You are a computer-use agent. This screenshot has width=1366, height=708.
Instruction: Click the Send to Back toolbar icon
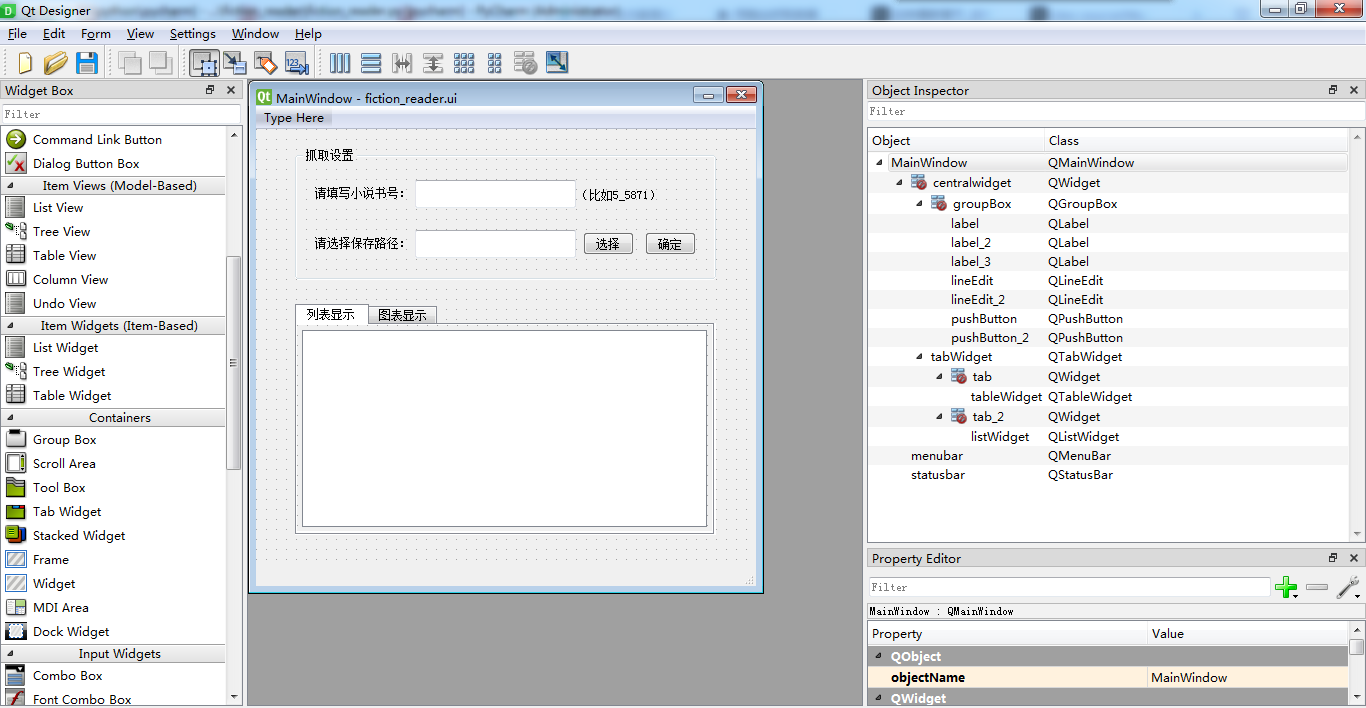tap(130, 63)
